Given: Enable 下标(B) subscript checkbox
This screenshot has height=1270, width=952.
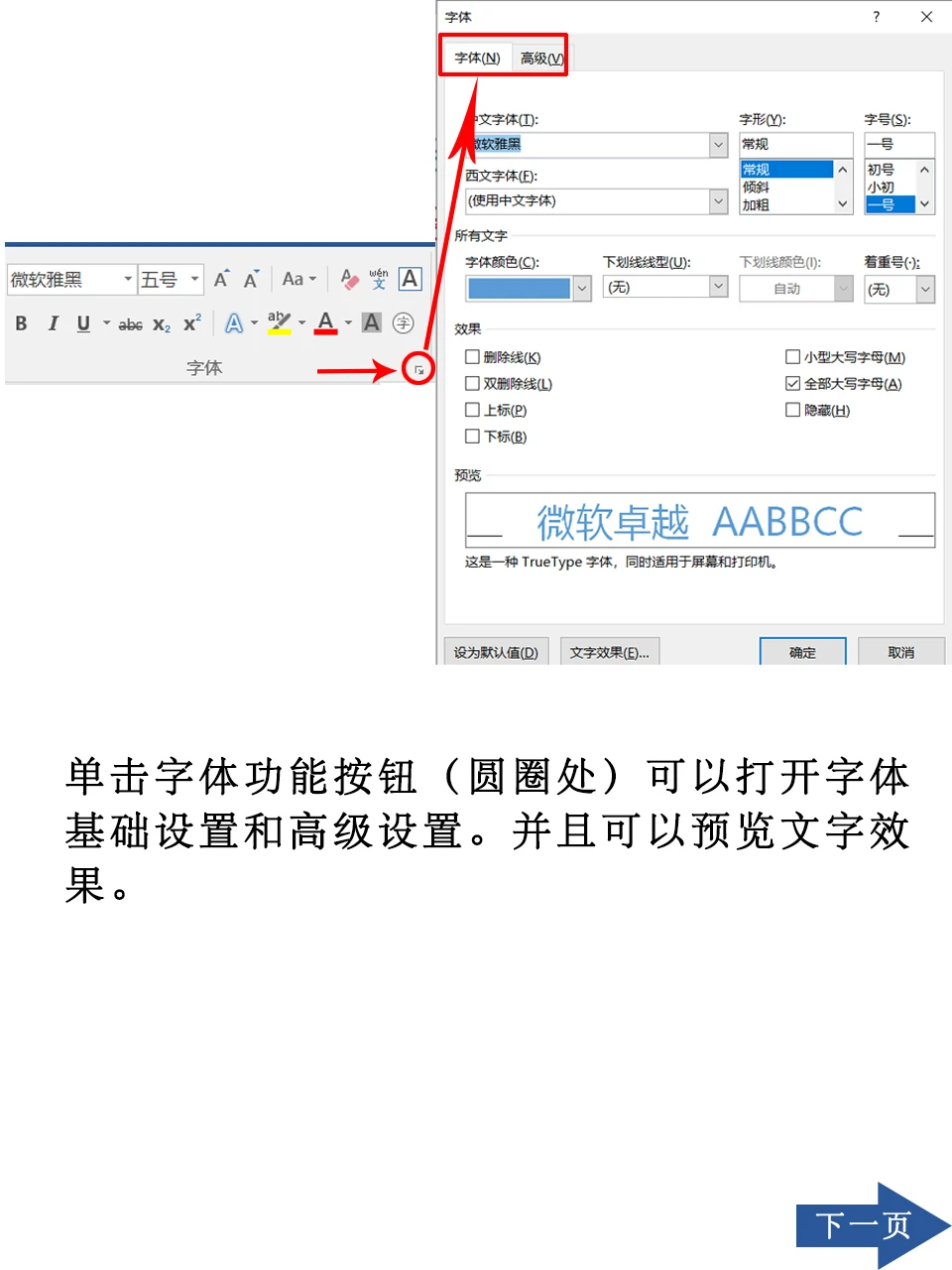Looking at the screenshot, I should [472, 436].
